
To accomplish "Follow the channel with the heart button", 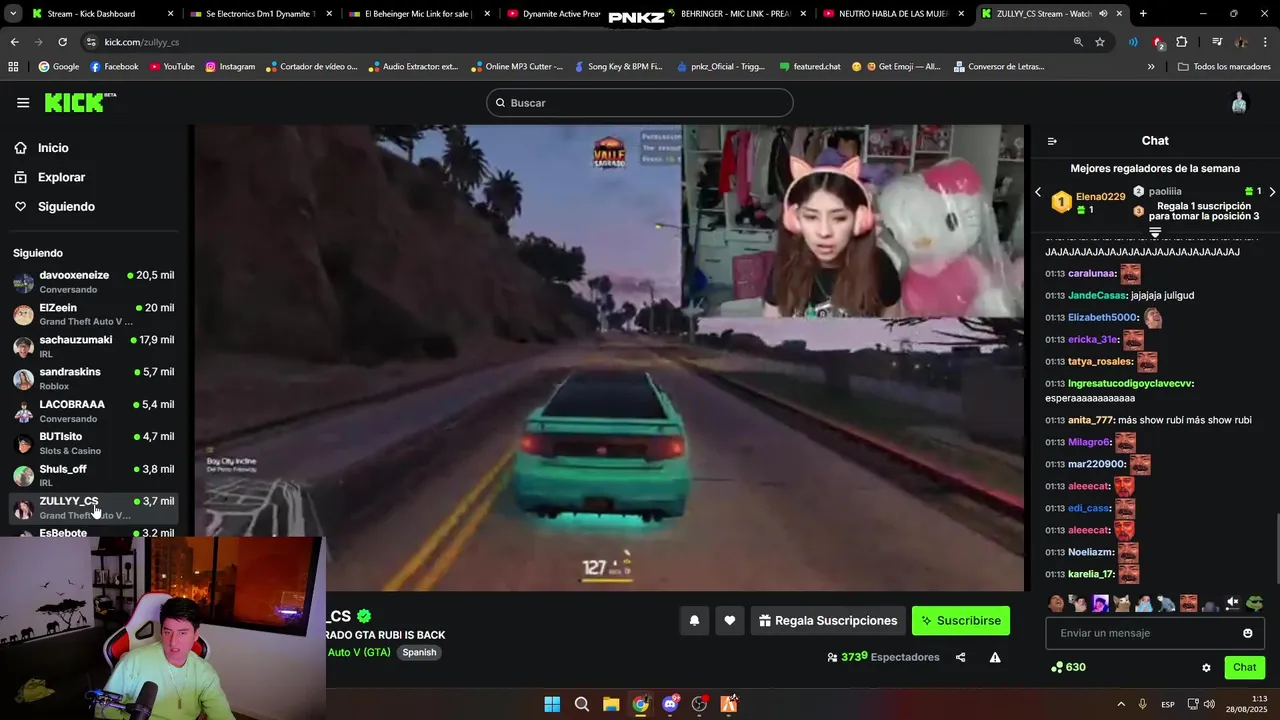I will pos(730,621).
